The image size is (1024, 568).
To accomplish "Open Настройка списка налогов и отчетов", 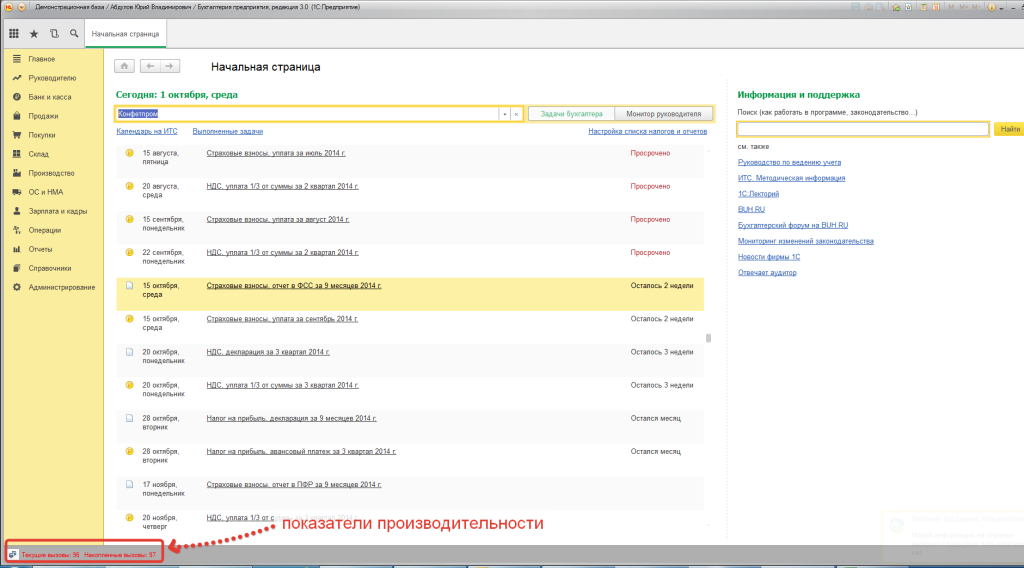I will pos(647,131).
